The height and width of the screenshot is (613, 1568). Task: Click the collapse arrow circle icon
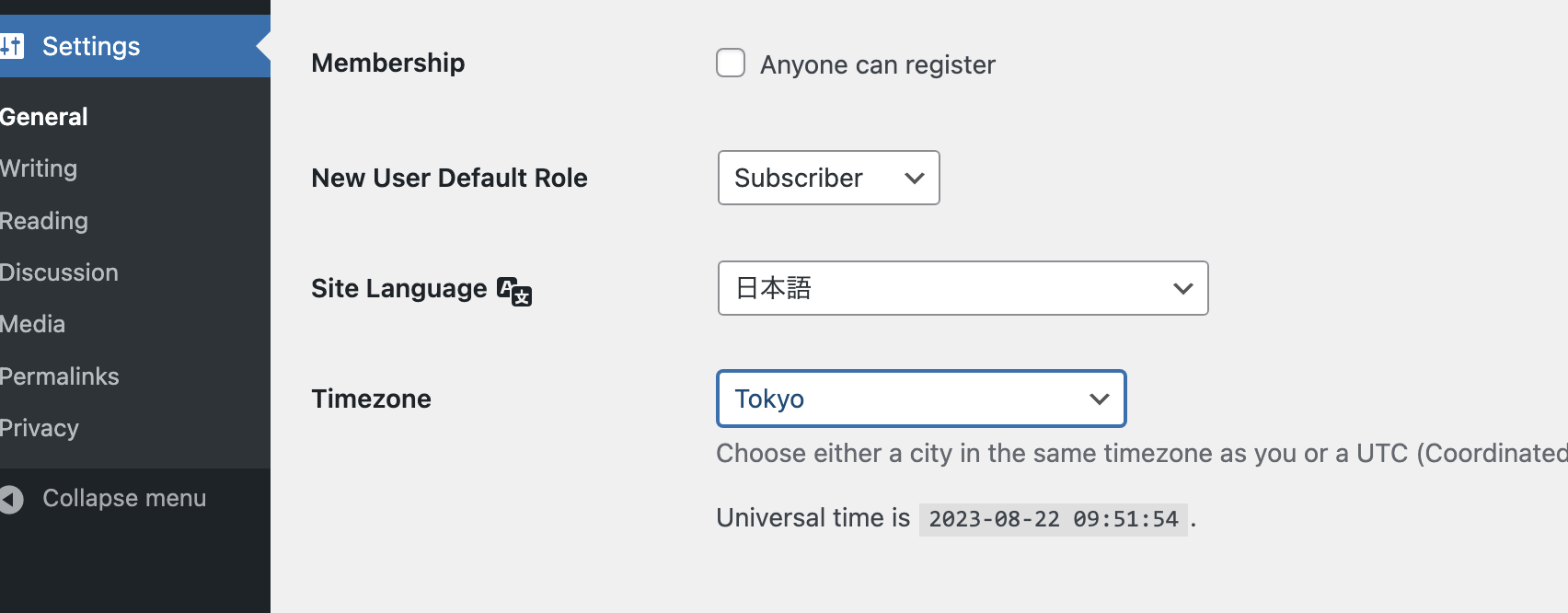10,498
